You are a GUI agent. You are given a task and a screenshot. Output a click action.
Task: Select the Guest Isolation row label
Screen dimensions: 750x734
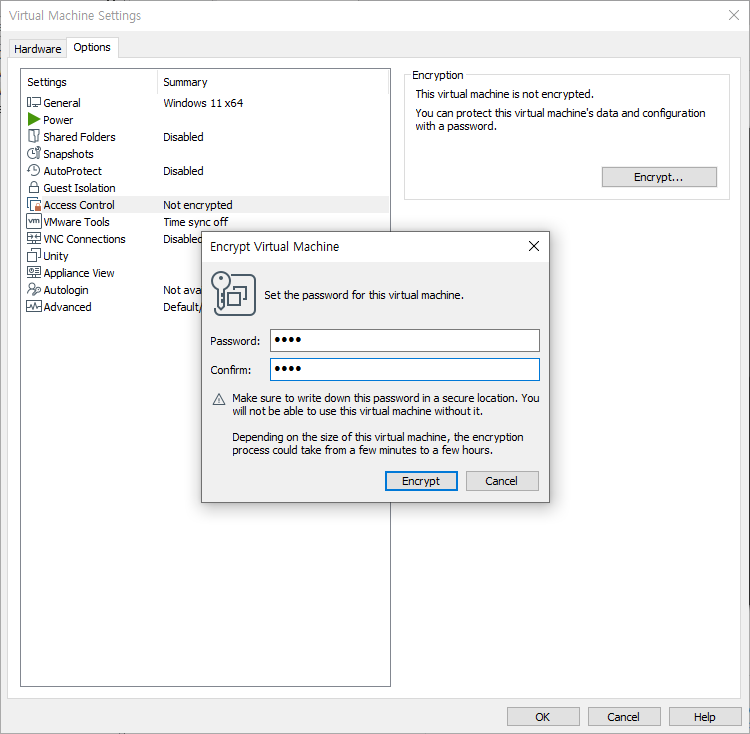[79, 188]
